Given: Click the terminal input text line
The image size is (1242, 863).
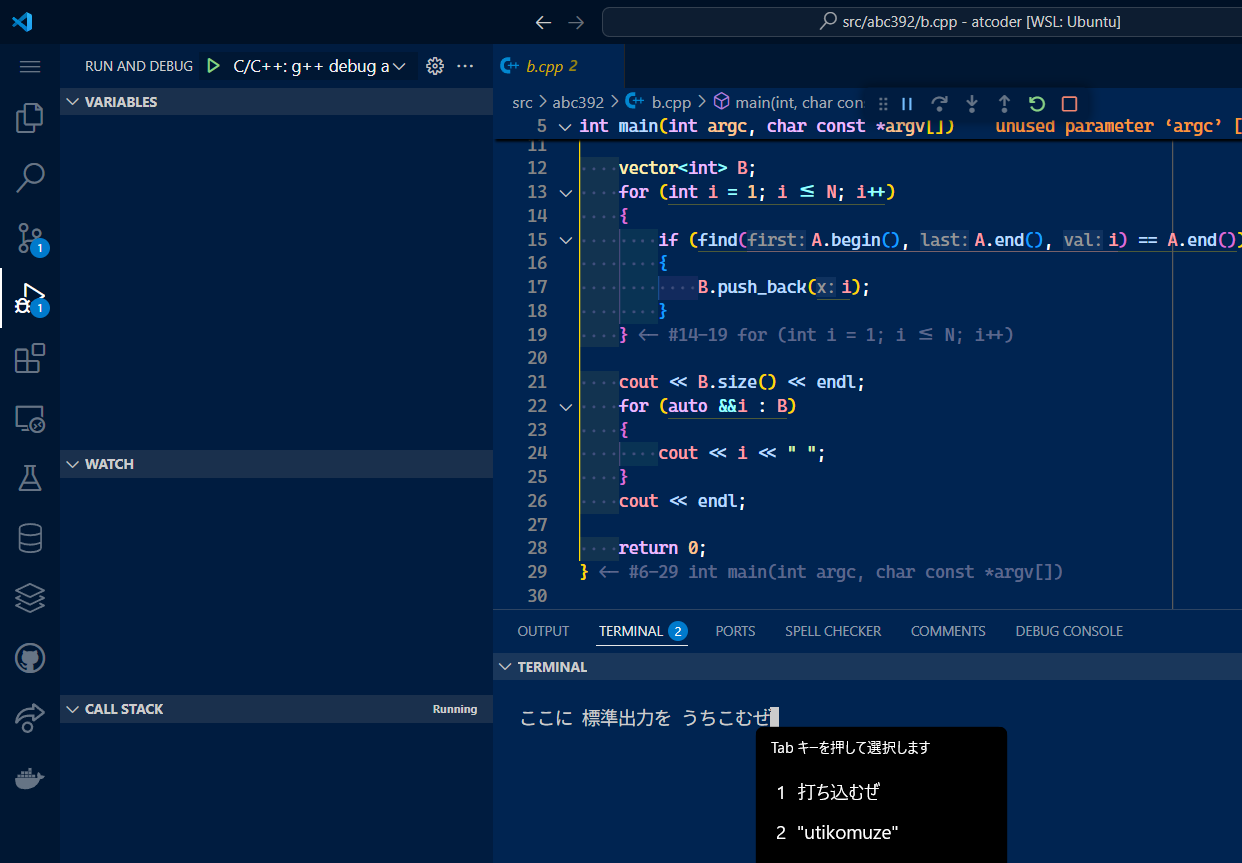Looking at the screenshot, I should pos(648,717).
